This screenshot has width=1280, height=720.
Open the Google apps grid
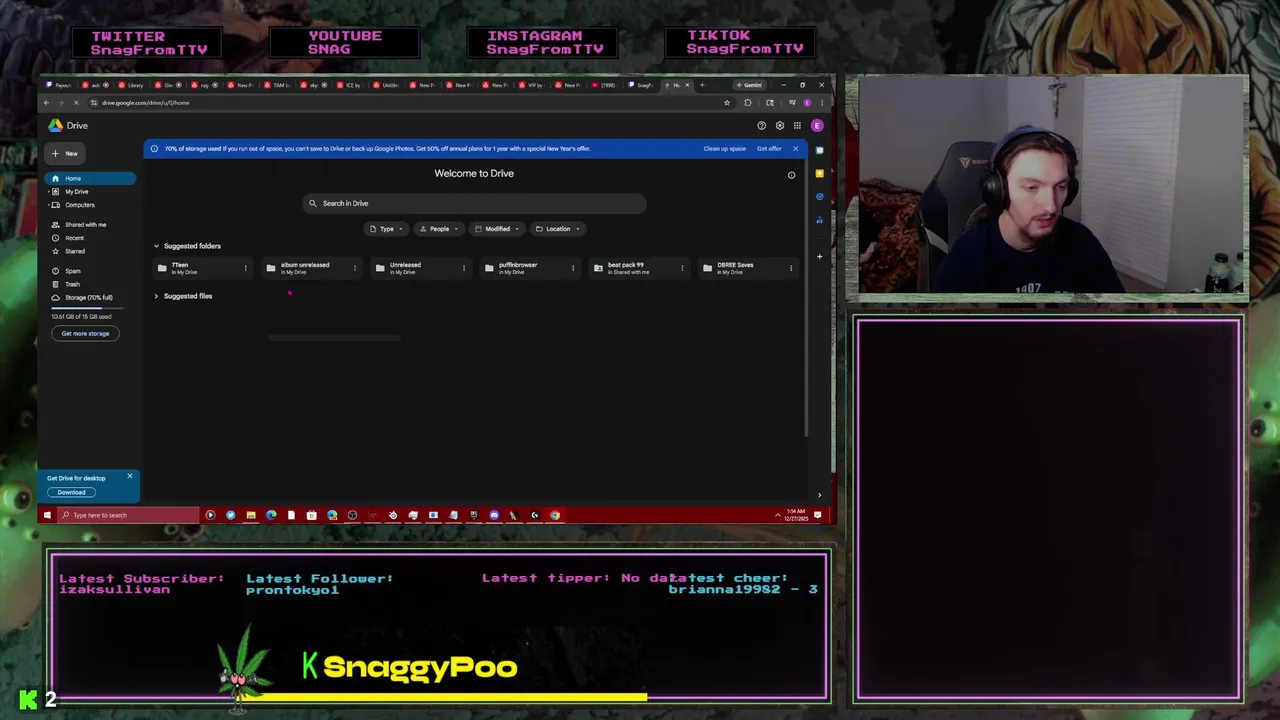797,126
